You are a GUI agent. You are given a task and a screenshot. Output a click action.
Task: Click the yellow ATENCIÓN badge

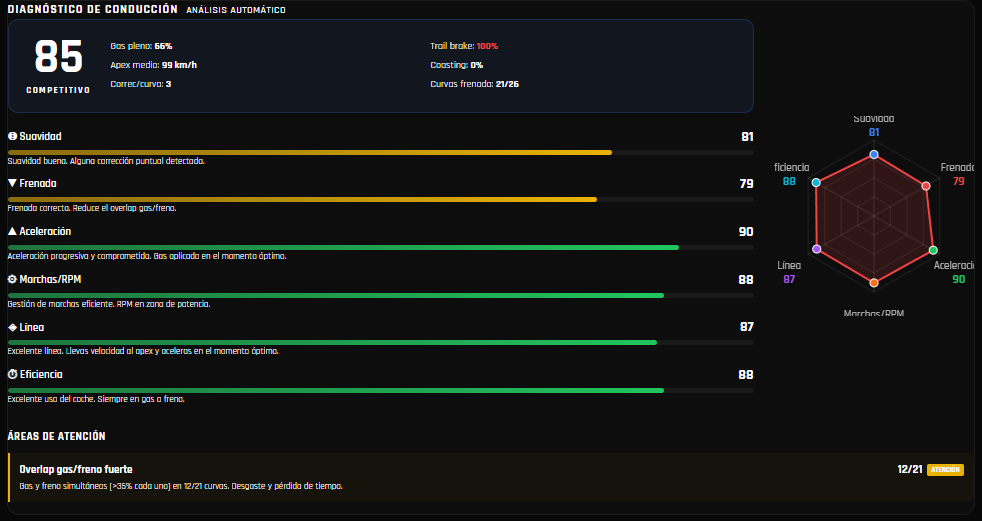[945, 470]
